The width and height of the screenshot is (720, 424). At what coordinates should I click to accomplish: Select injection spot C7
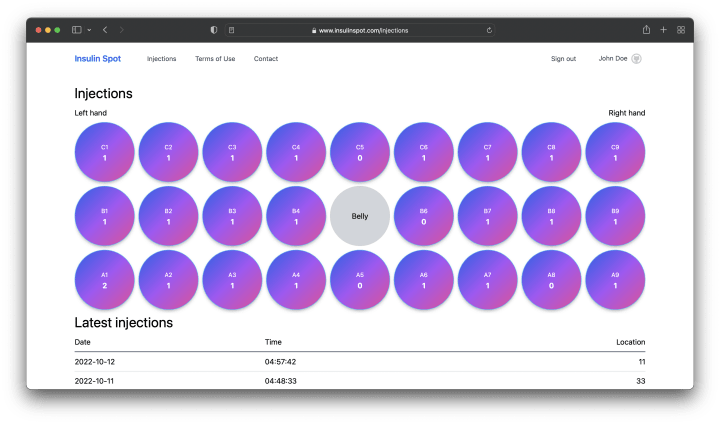488,152
